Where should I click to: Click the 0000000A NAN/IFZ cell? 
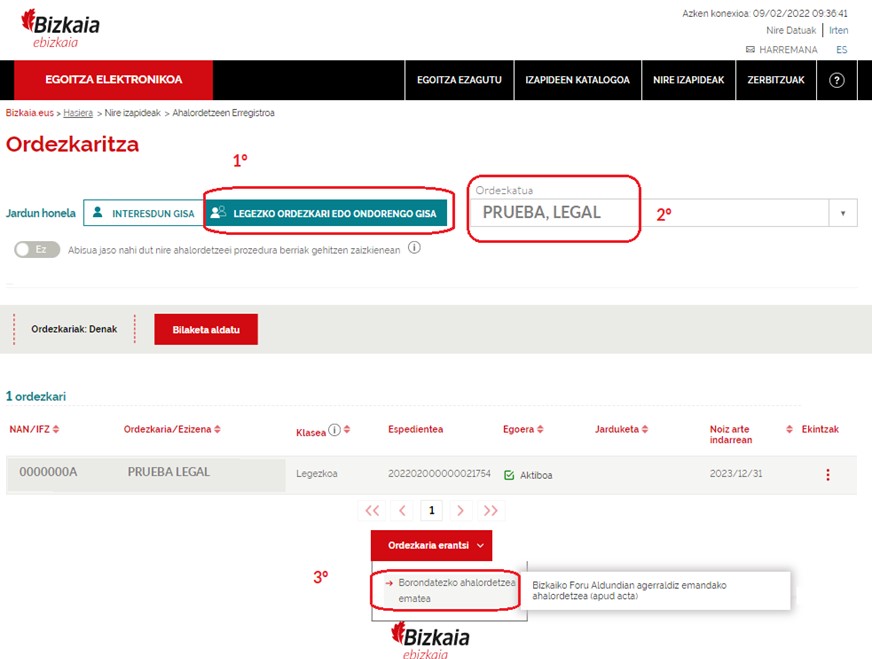point(48,472)
